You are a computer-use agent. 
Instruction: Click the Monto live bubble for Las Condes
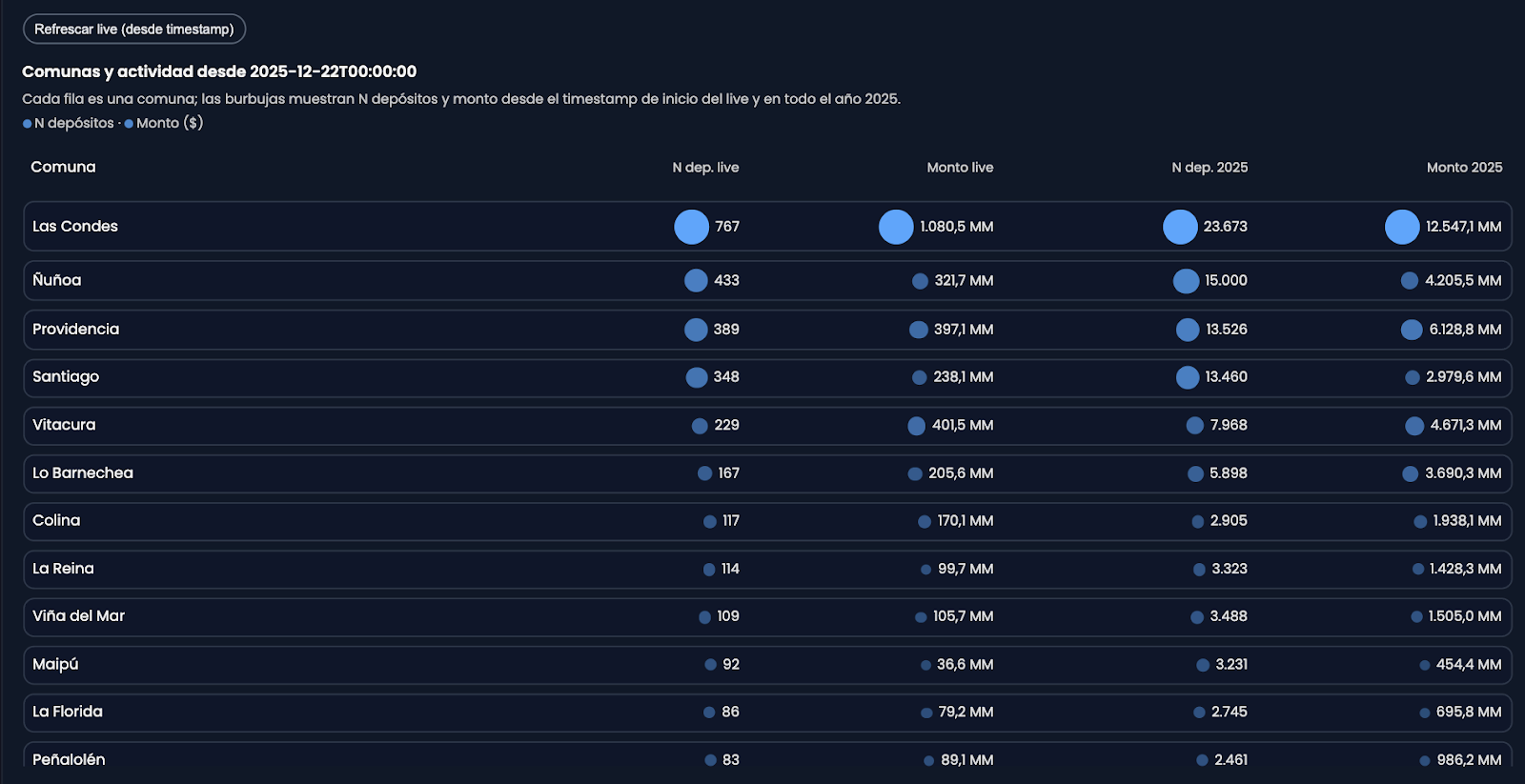(x=895, y=227)
